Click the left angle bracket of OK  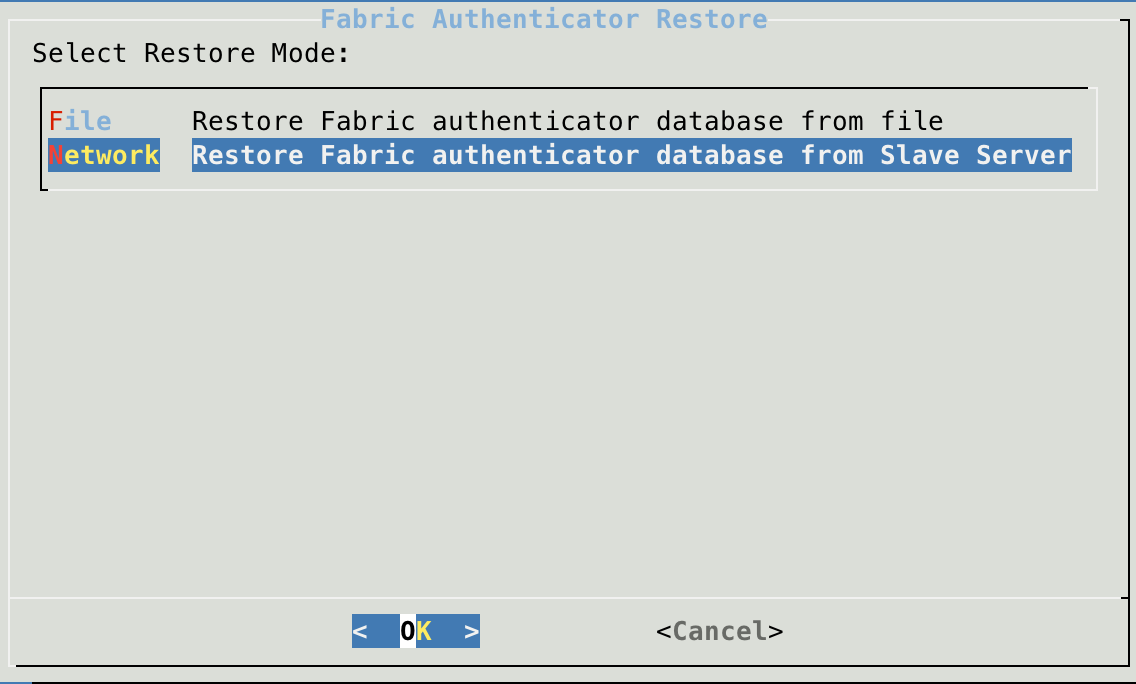363,631
